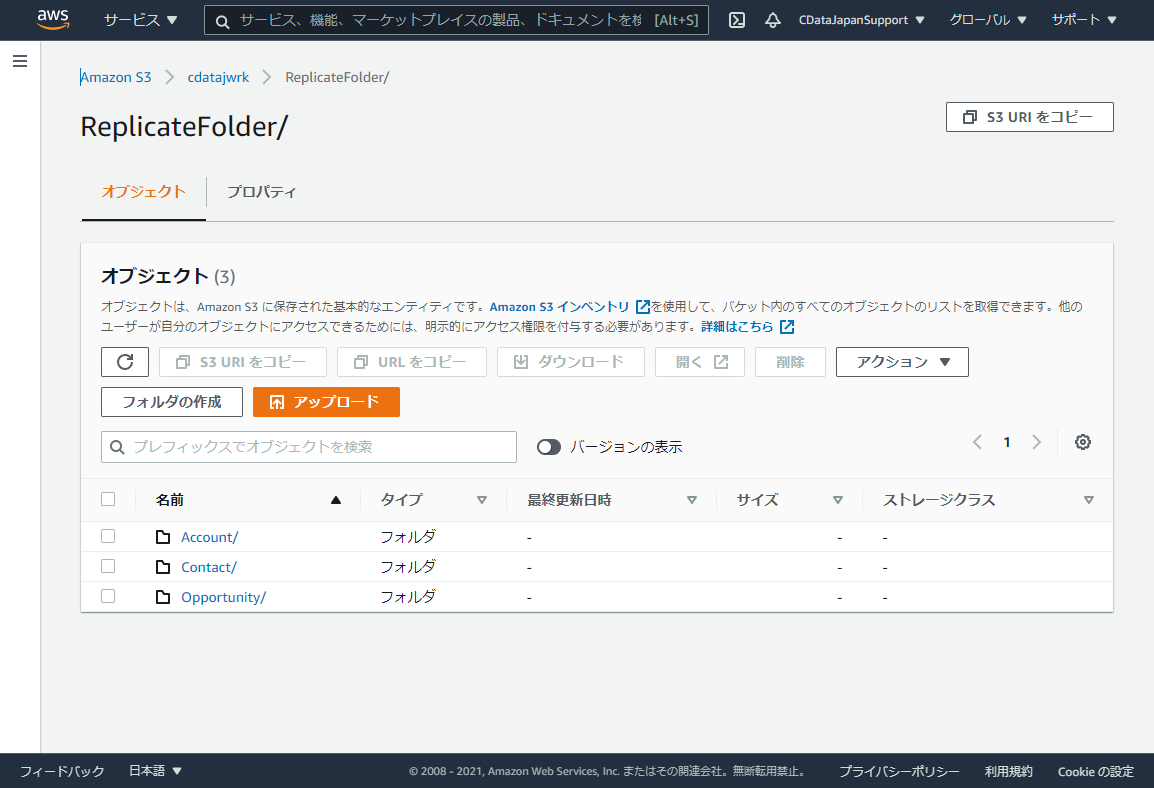Screen dimensions: 1154x788
Task: Check the select-all objects checkbox
Action: click(x=108, y=498)
